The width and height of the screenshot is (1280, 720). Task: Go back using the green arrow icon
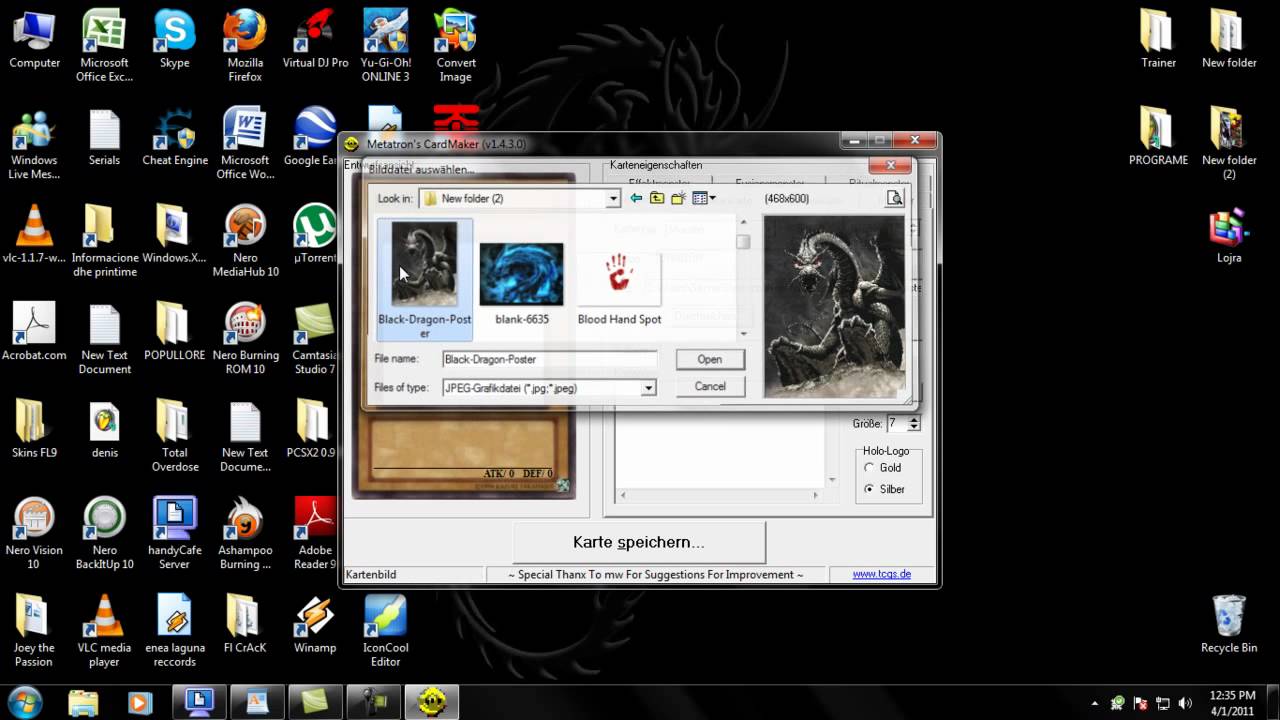tap(636, 198)
